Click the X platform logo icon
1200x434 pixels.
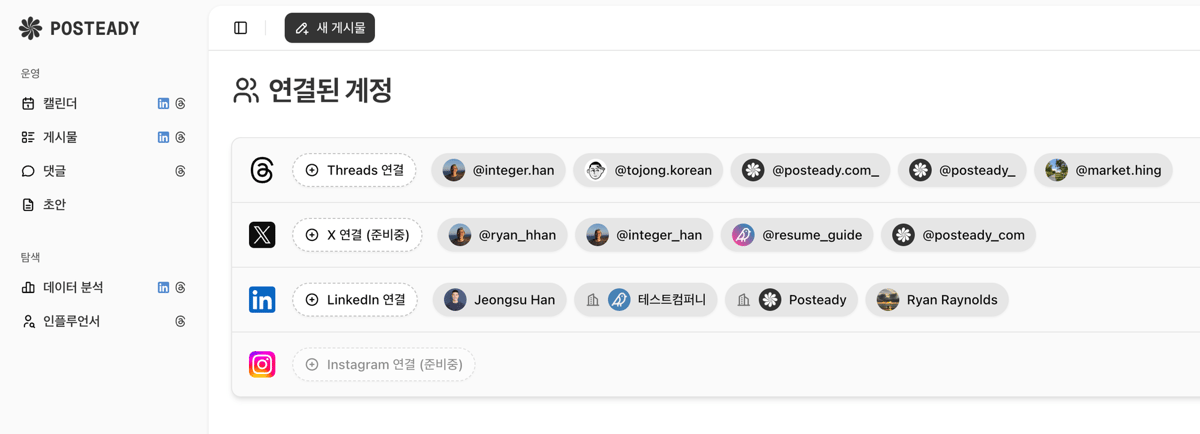(x=262, y=235)
